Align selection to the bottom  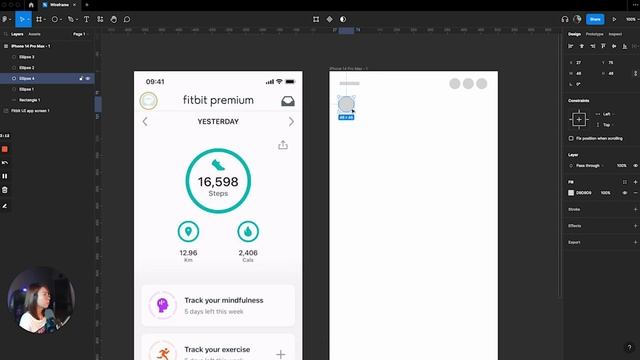(625, 46)
